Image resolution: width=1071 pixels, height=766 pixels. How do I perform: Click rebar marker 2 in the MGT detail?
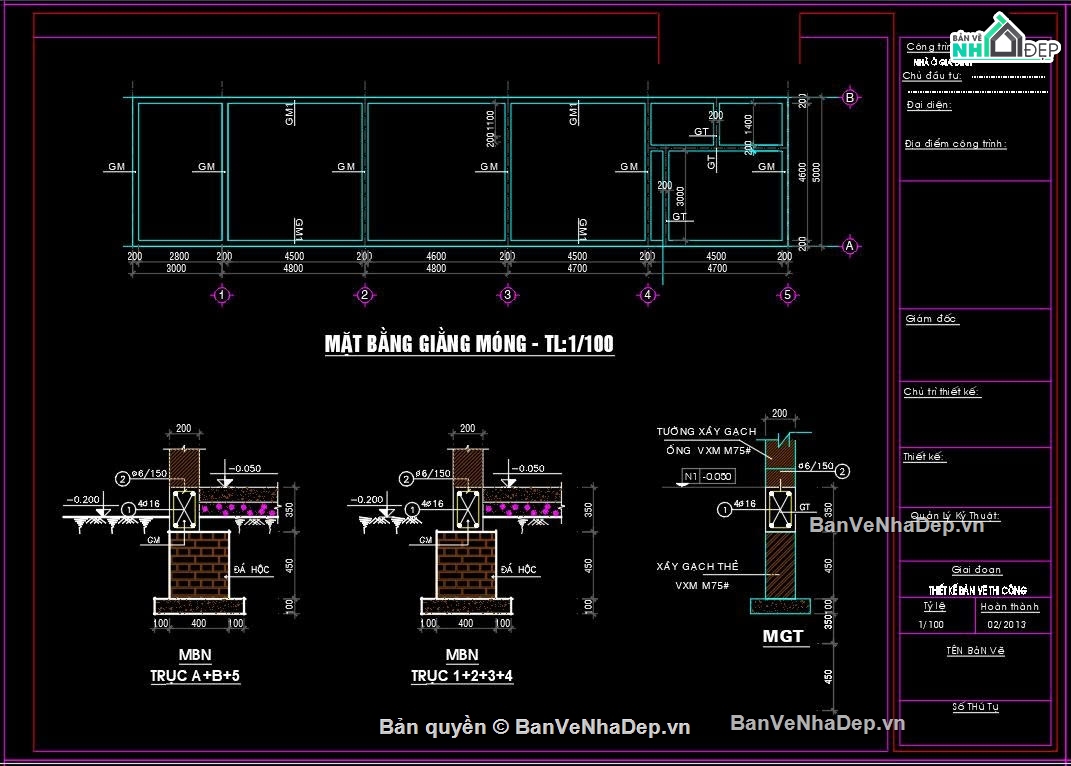(x=843, y=471)
